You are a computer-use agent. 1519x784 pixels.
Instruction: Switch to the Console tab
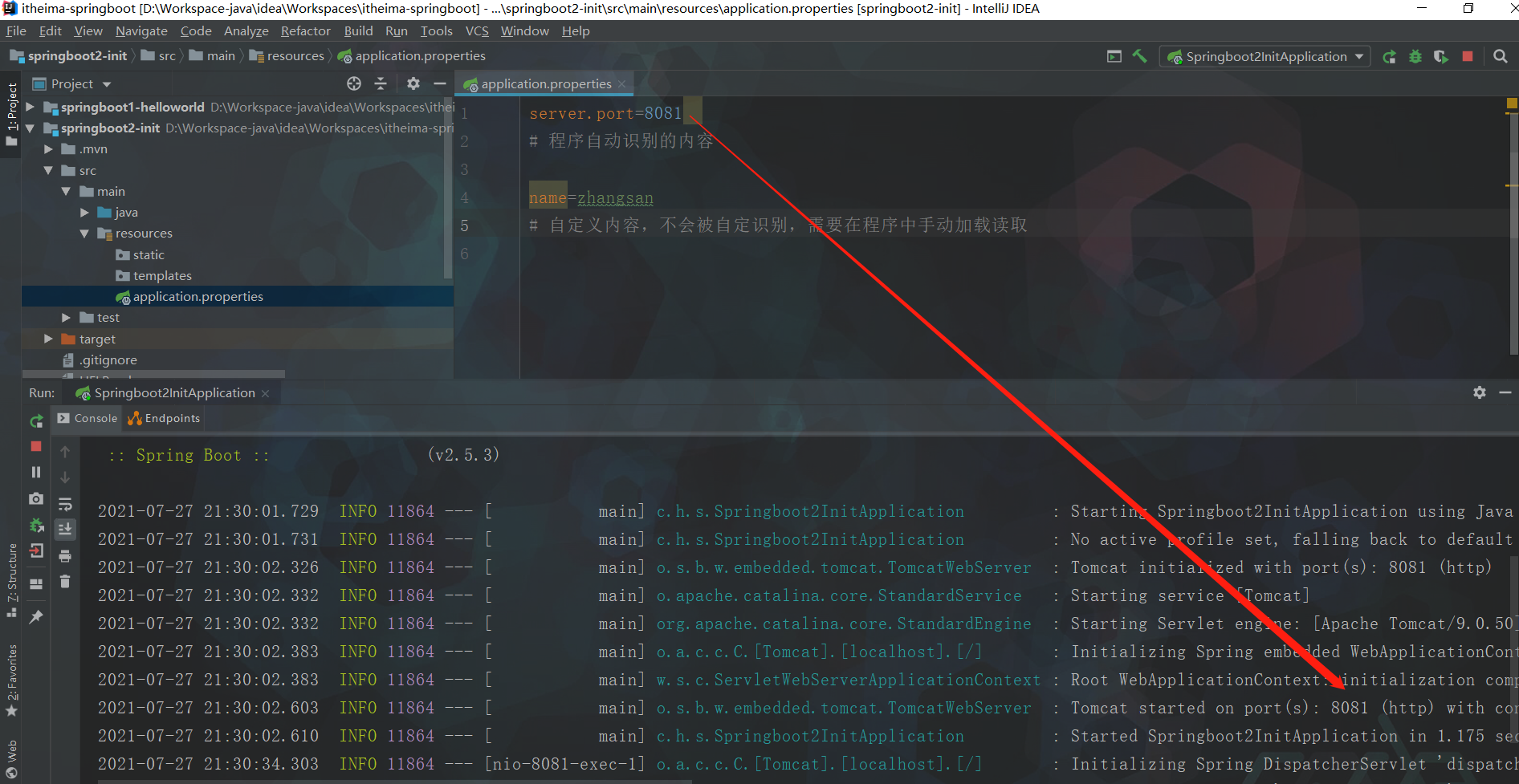point(88,418)
